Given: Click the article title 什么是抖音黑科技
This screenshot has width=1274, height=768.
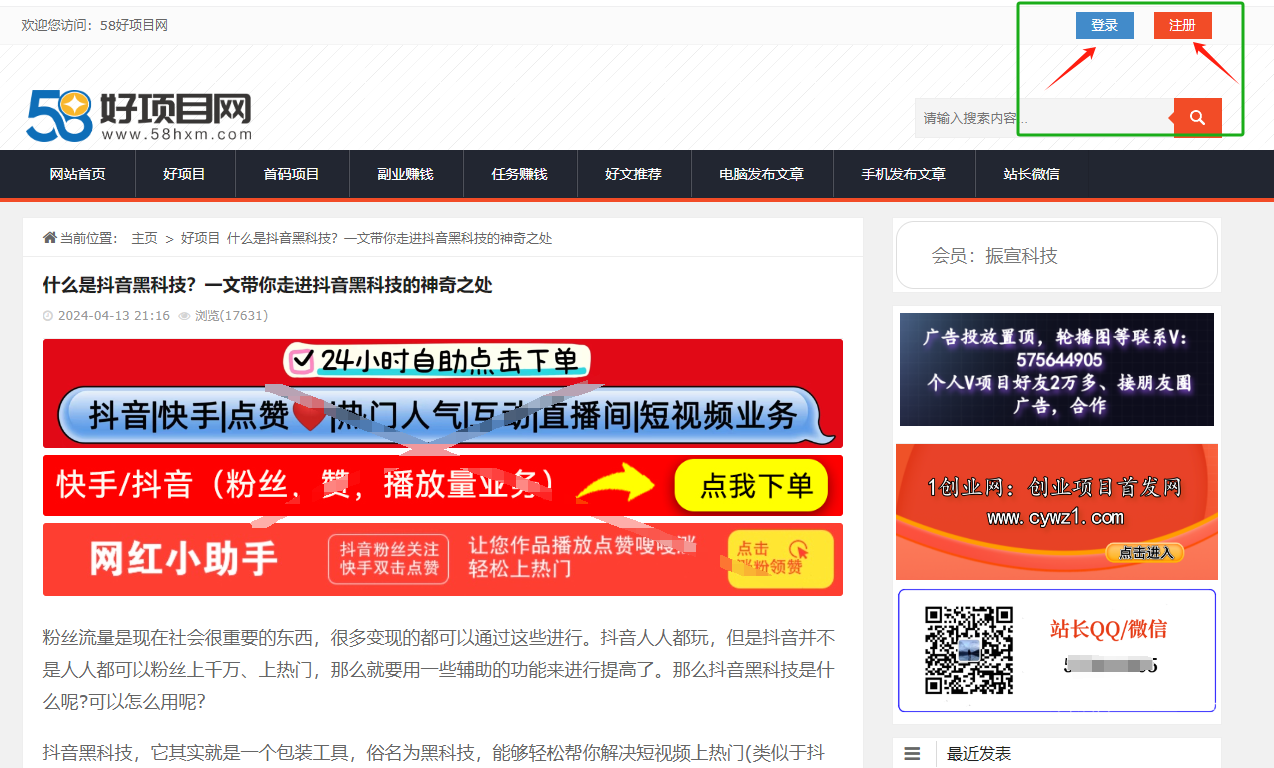Looking at the screenshot, I should [x=268, y=286].
